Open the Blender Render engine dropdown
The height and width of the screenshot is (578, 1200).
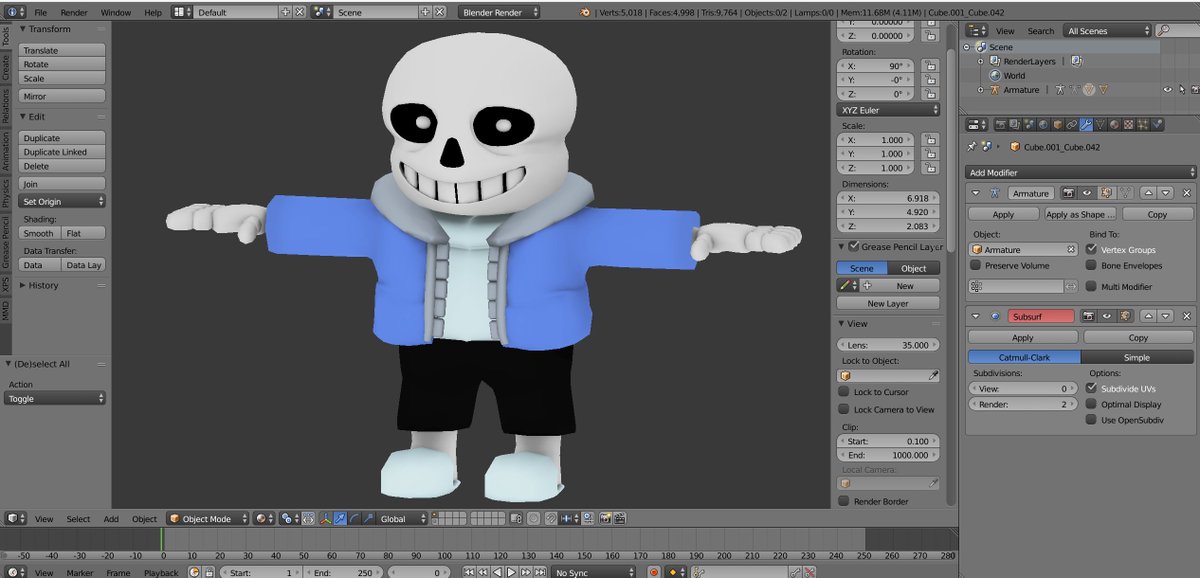point(499,12)
